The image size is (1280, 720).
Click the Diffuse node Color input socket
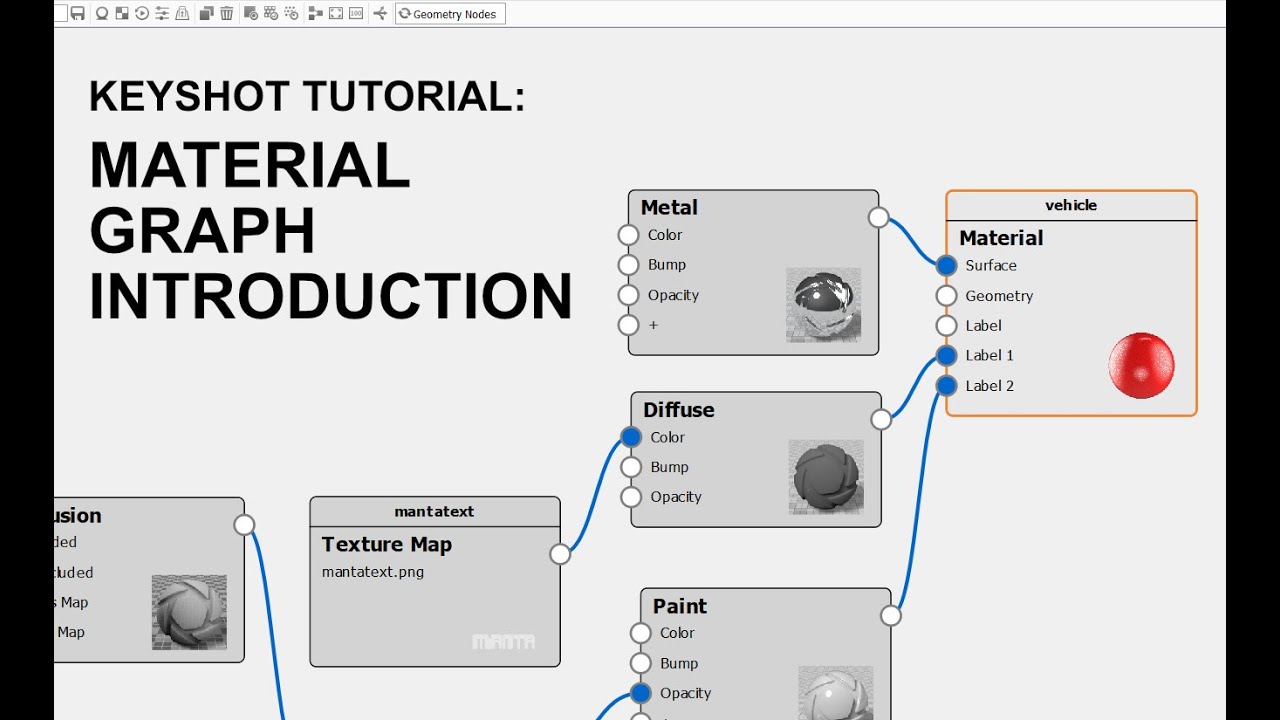(x=631, y=437)
